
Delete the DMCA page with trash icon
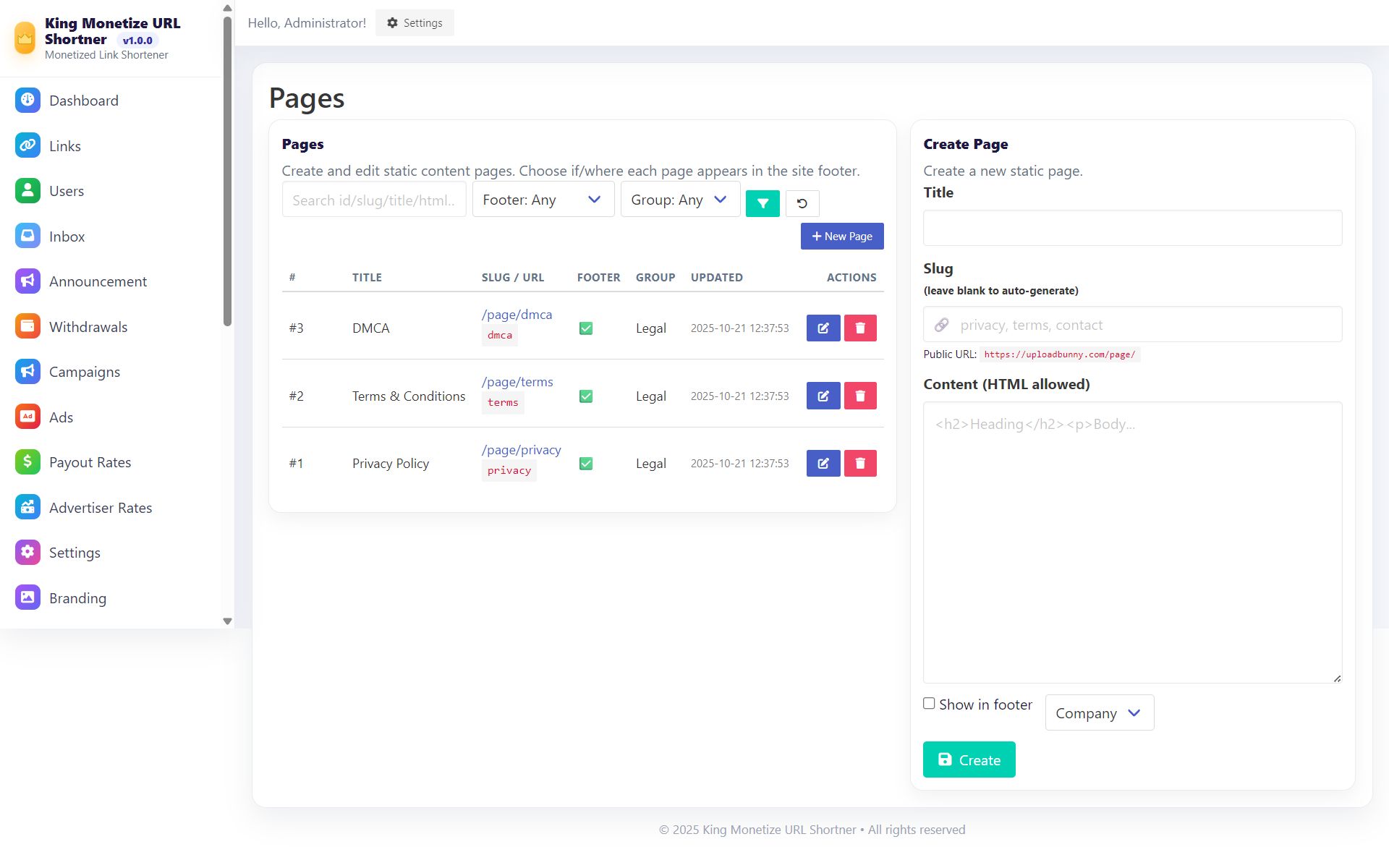859,328
